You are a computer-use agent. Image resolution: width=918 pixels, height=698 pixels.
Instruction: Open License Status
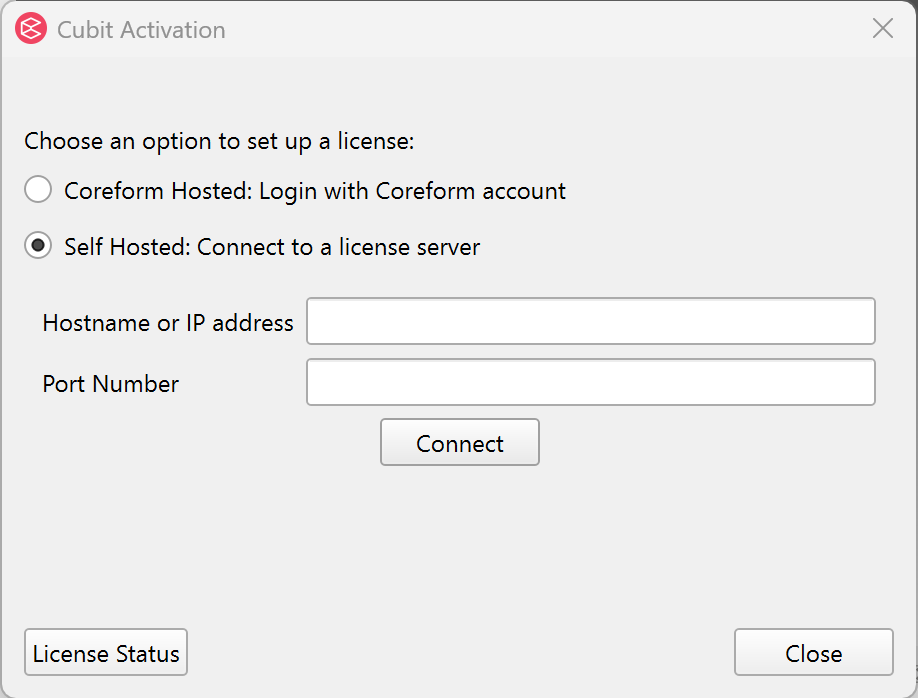click(x=106, y=652)
